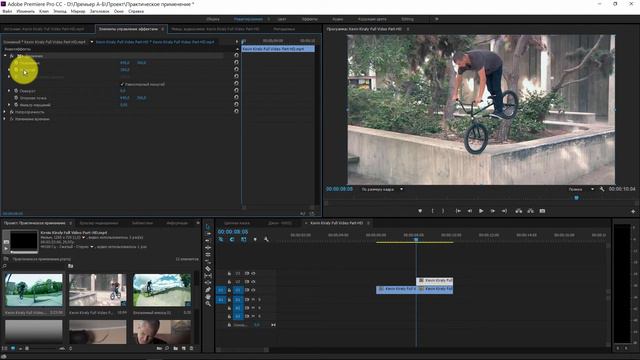
Task: Toggle Rotation animation stopwatch
Action: (16, 91)
